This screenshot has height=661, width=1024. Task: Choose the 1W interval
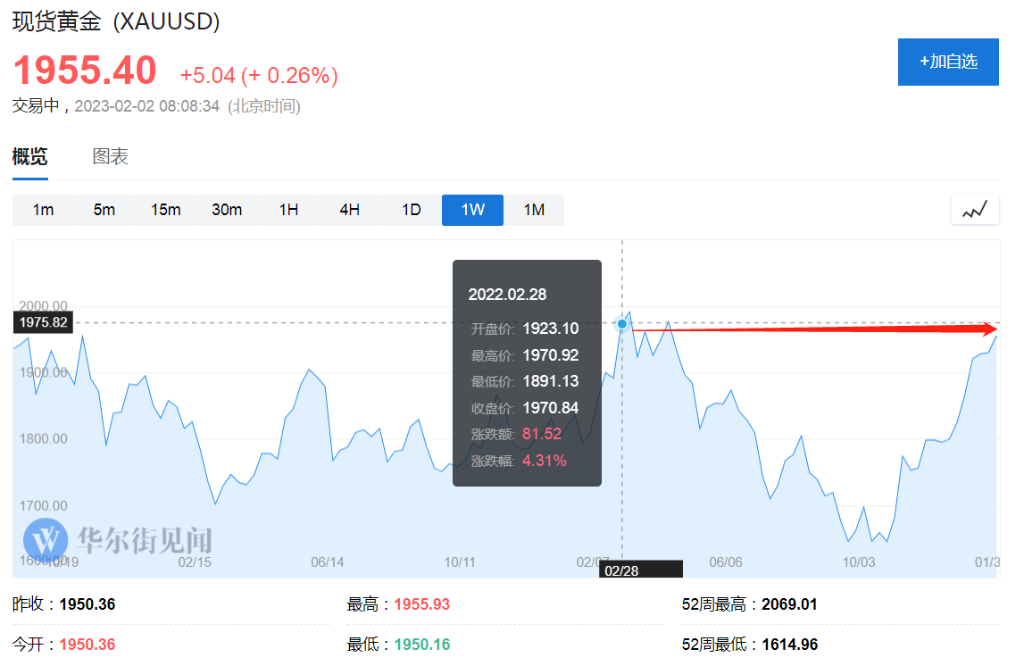coord(473,210)
